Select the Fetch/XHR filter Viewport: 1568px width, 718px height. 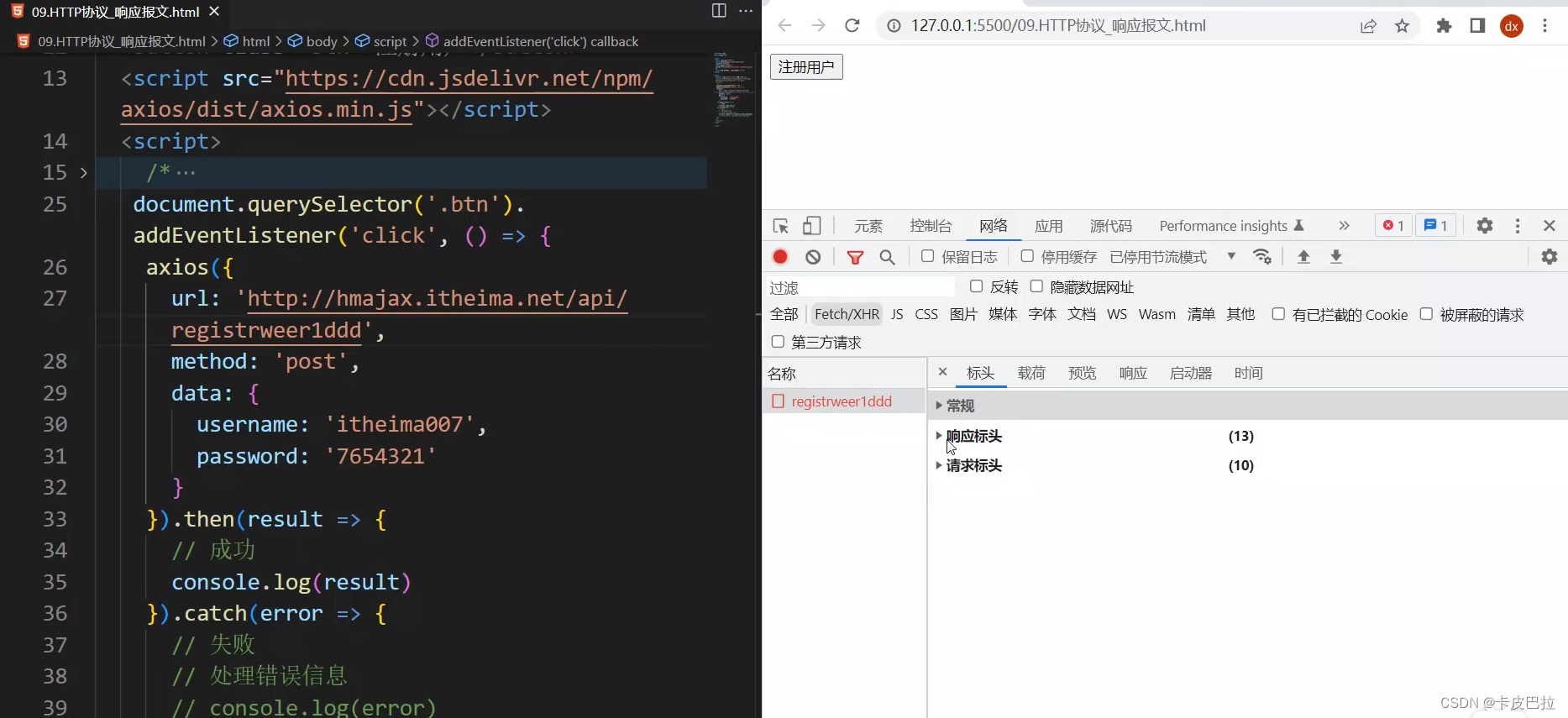coord(847,314)
